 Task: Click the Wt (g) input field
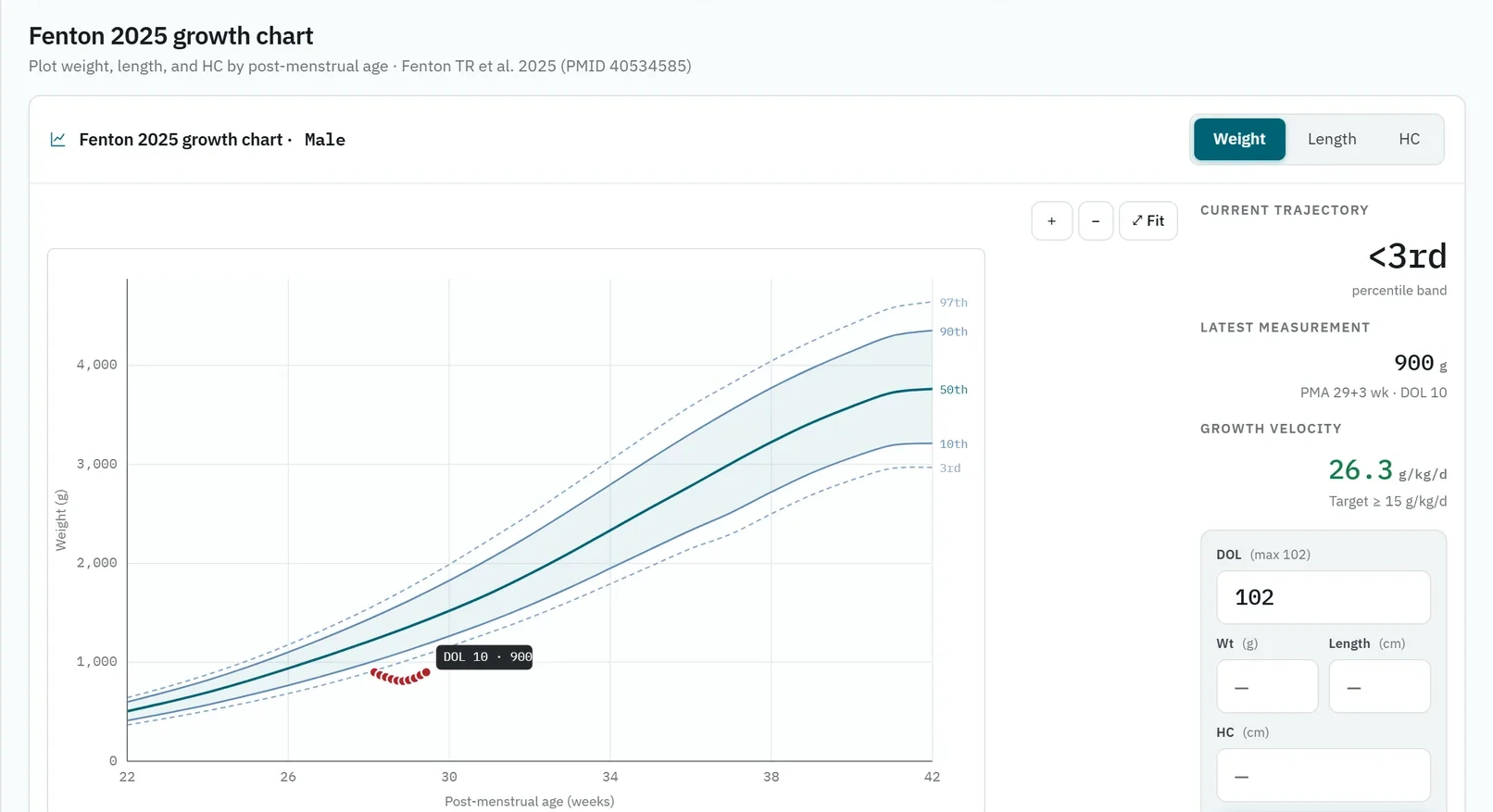tap(1267, 686)
